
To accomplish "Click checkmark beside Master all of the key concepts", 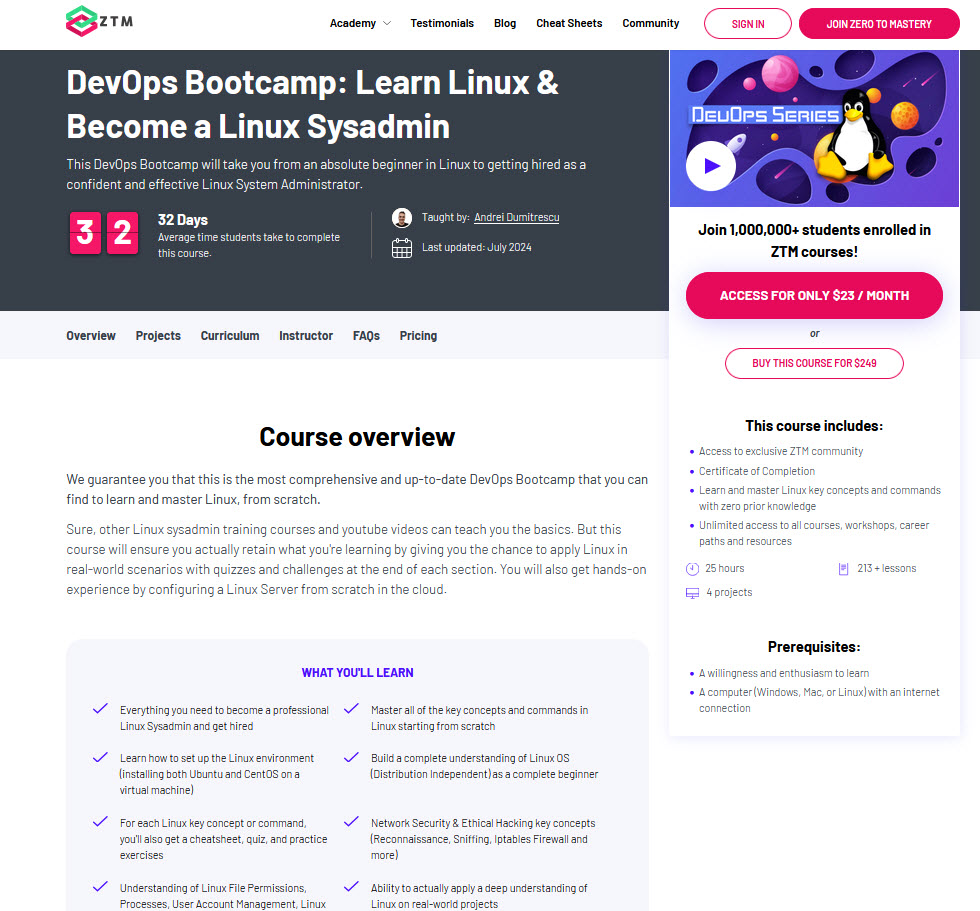I will (x=351, y=709).
